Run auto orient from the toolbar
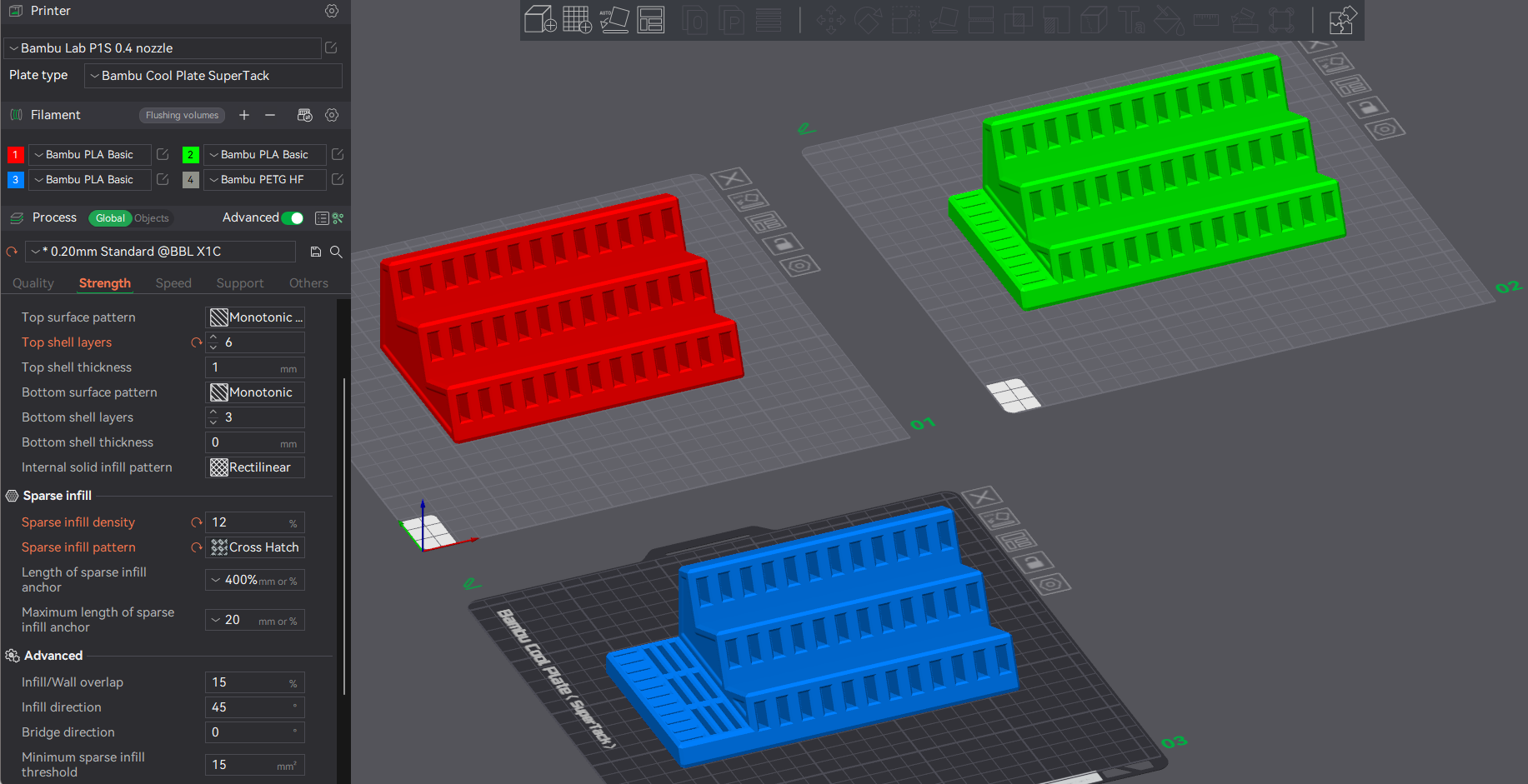 click(614, 19)
